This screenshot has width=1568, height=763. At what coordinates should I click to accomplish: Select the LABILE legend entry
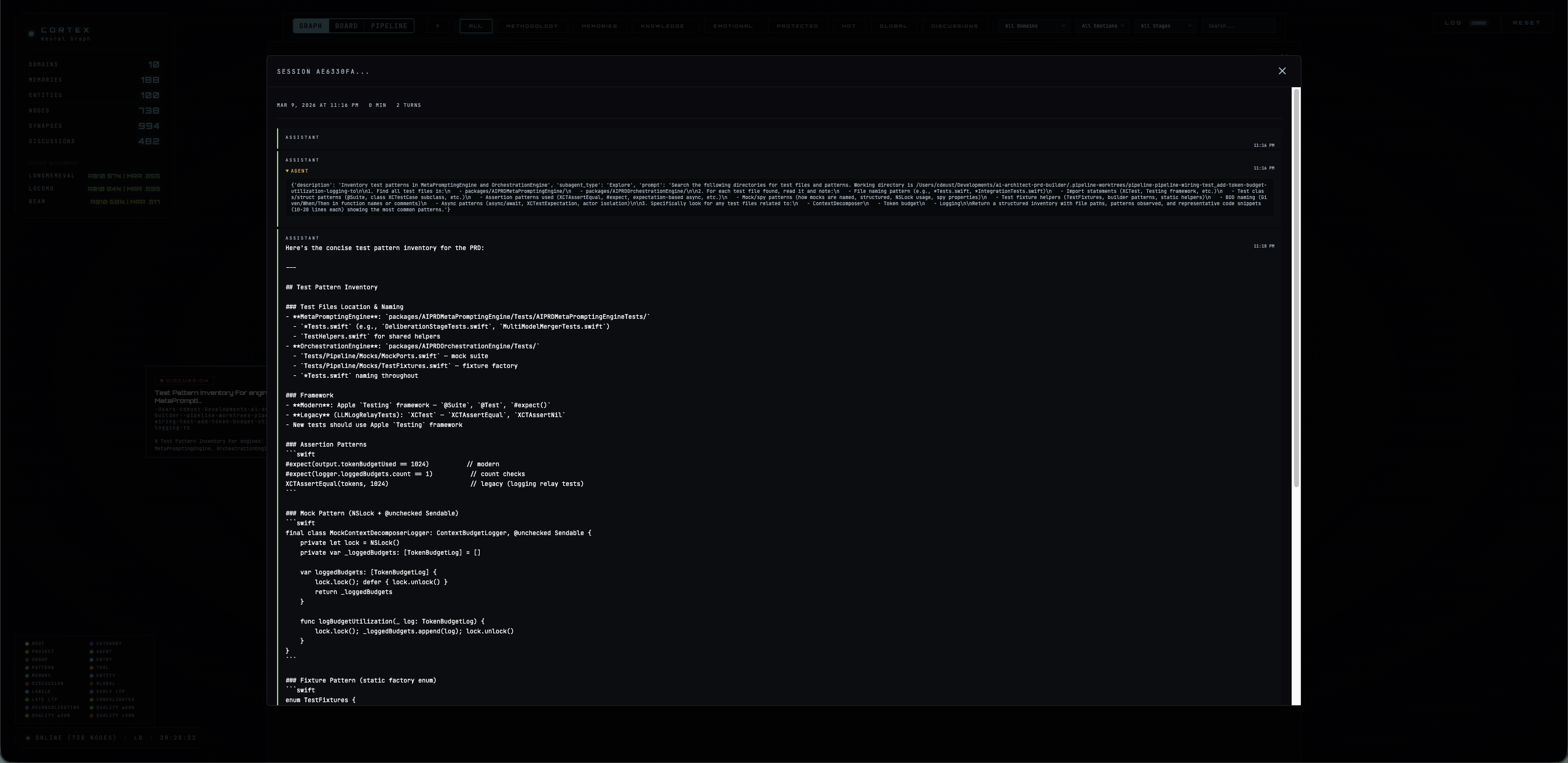click(38, 692)
